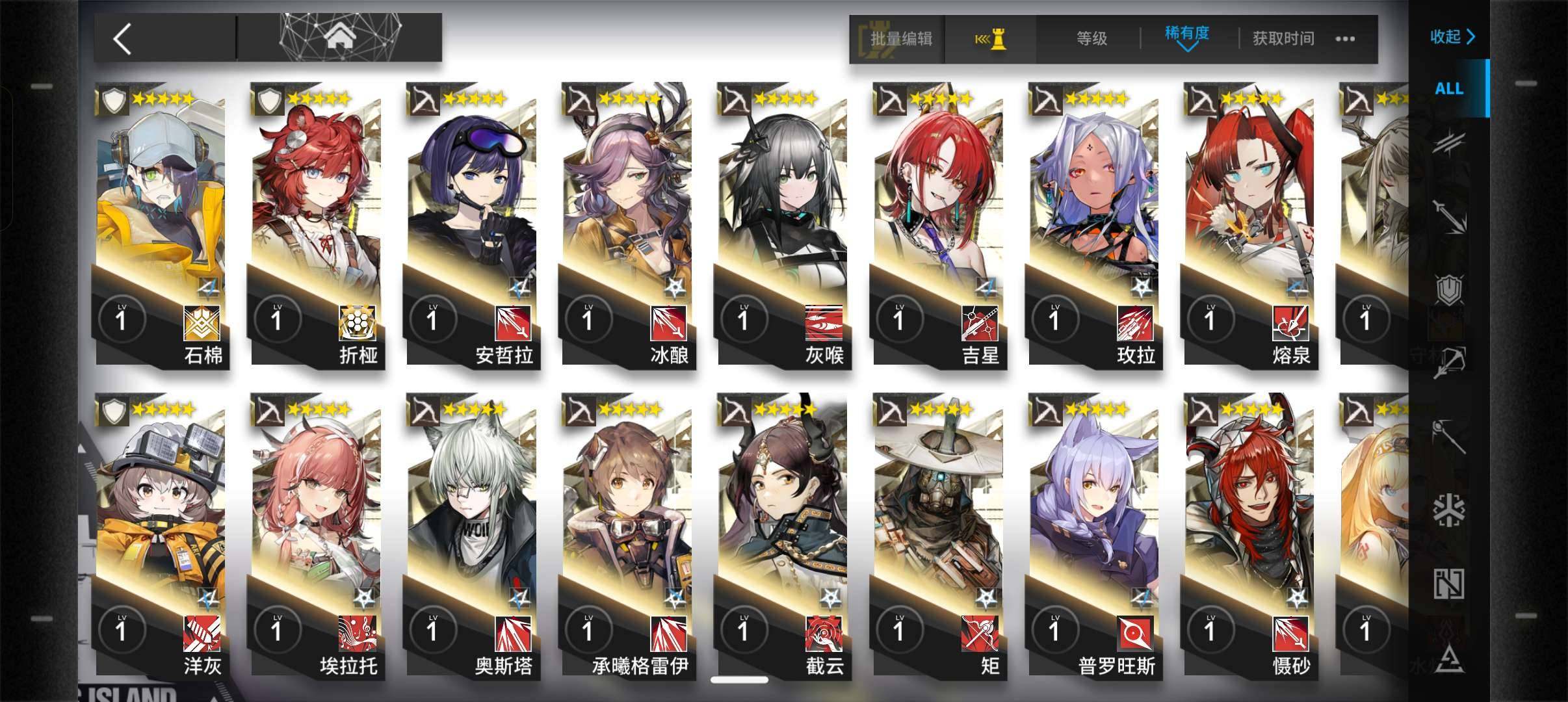Filter operators by Specialist triangle icon
This screenshot has height=702, width=1568.
(1449, 659)
